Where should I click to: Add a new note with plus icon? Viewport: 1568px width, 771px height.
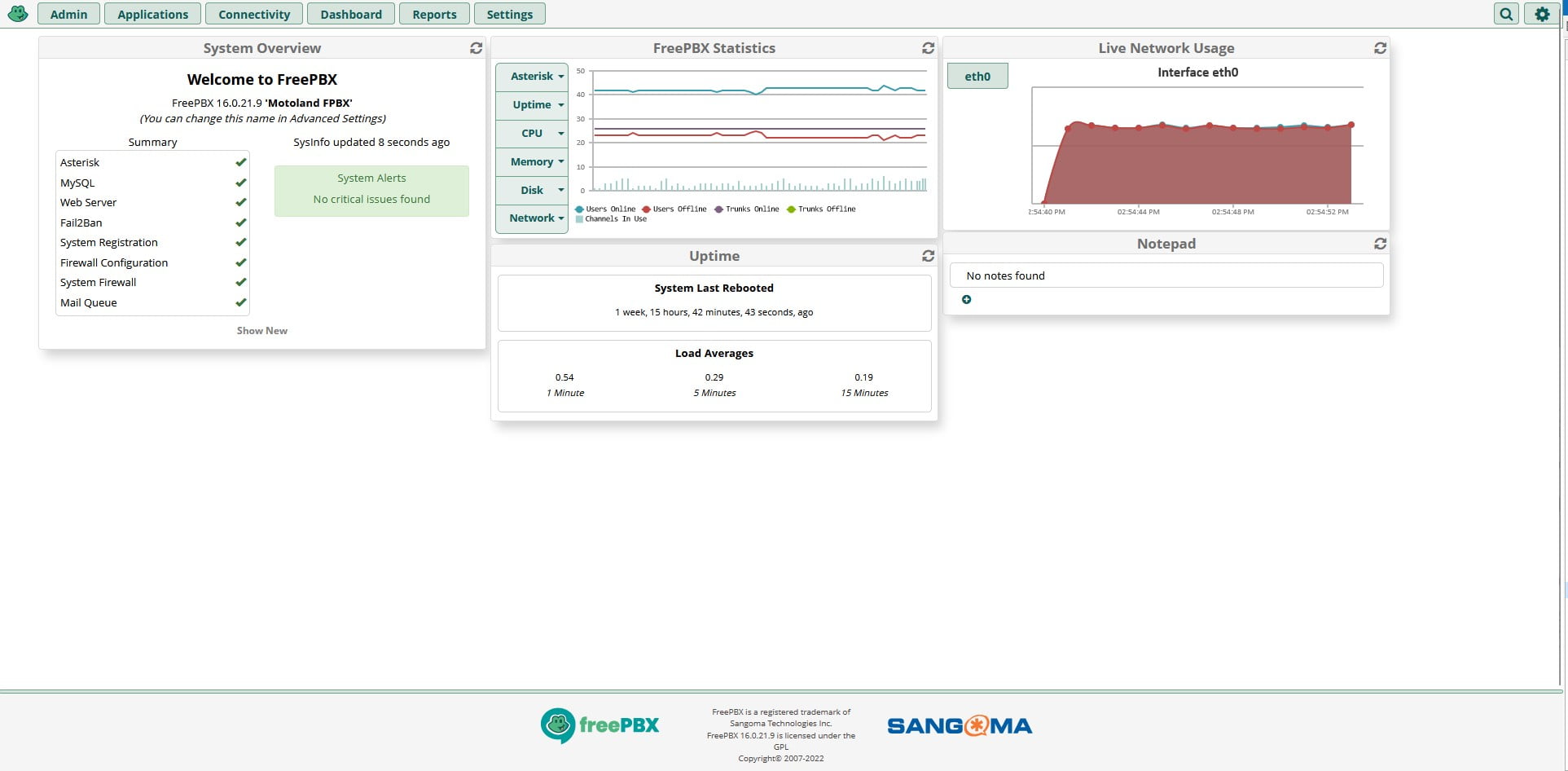point(967,300)
